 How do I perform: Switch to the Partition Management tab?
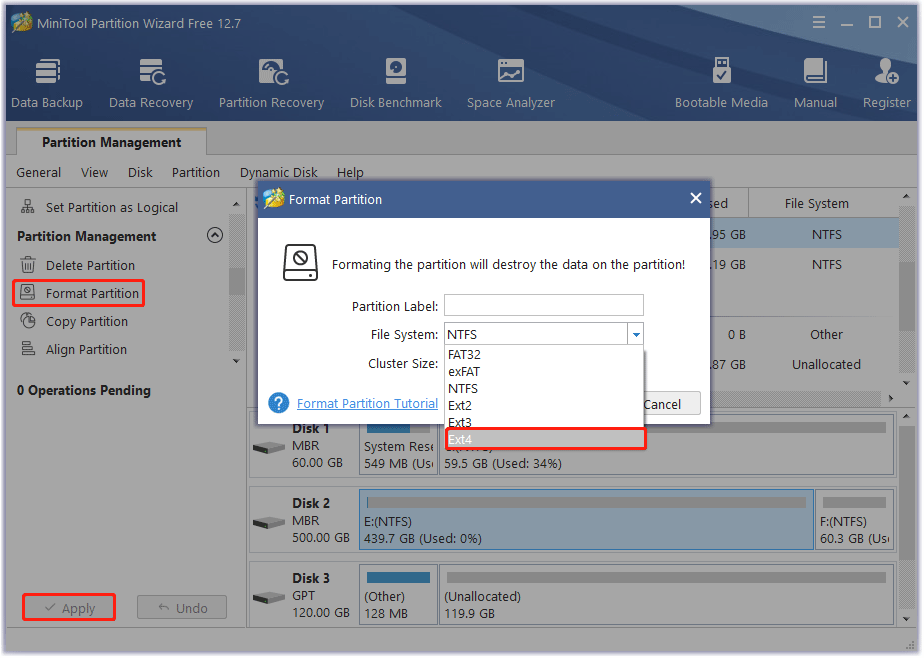click(x=111, y=142)
